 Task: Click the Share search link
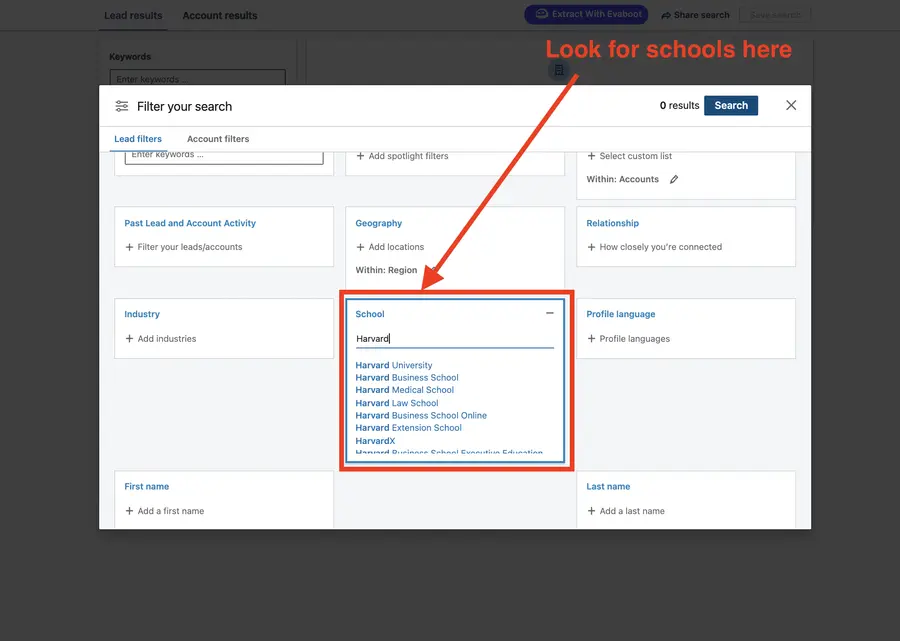click(695, 15)
